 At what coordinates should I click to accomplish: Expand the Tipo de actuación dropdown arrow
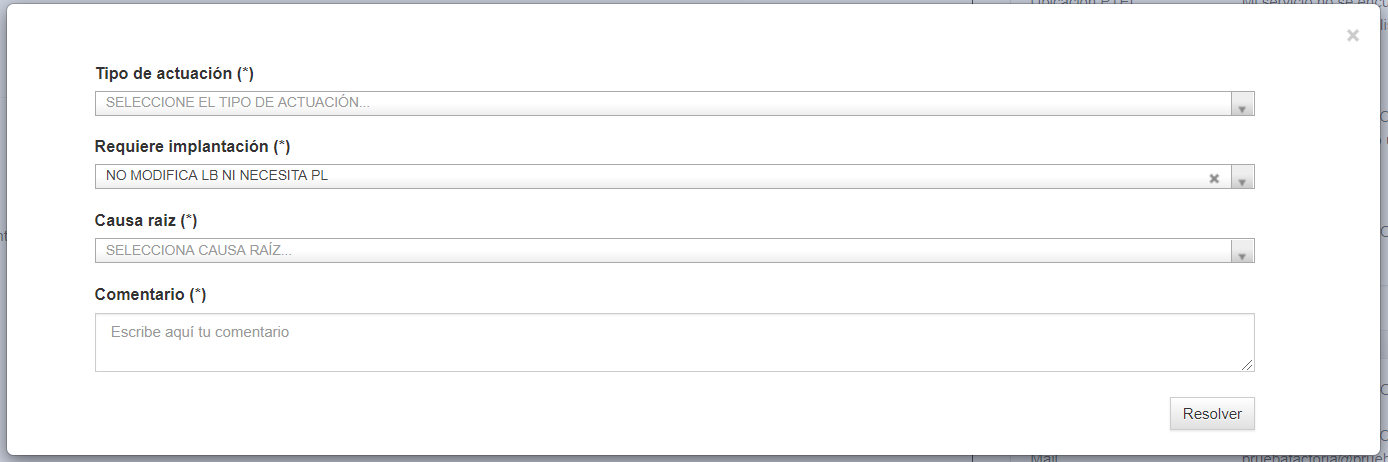point(1242,104)
